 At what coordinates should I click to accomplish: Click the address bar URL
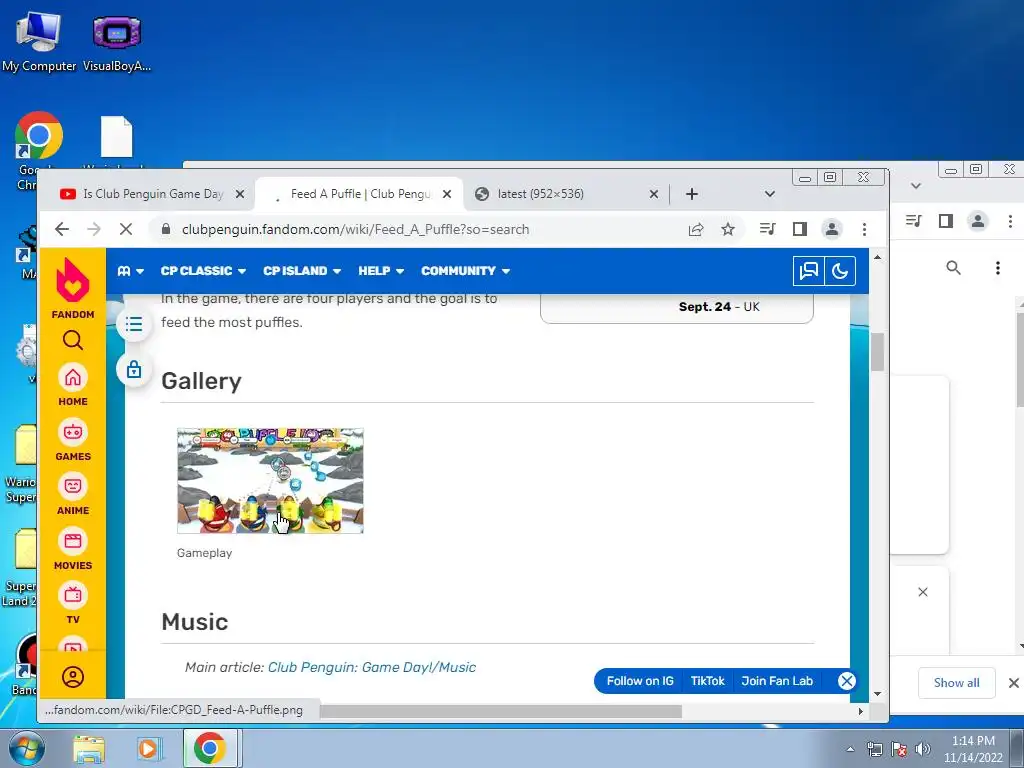tap(355, 229)
